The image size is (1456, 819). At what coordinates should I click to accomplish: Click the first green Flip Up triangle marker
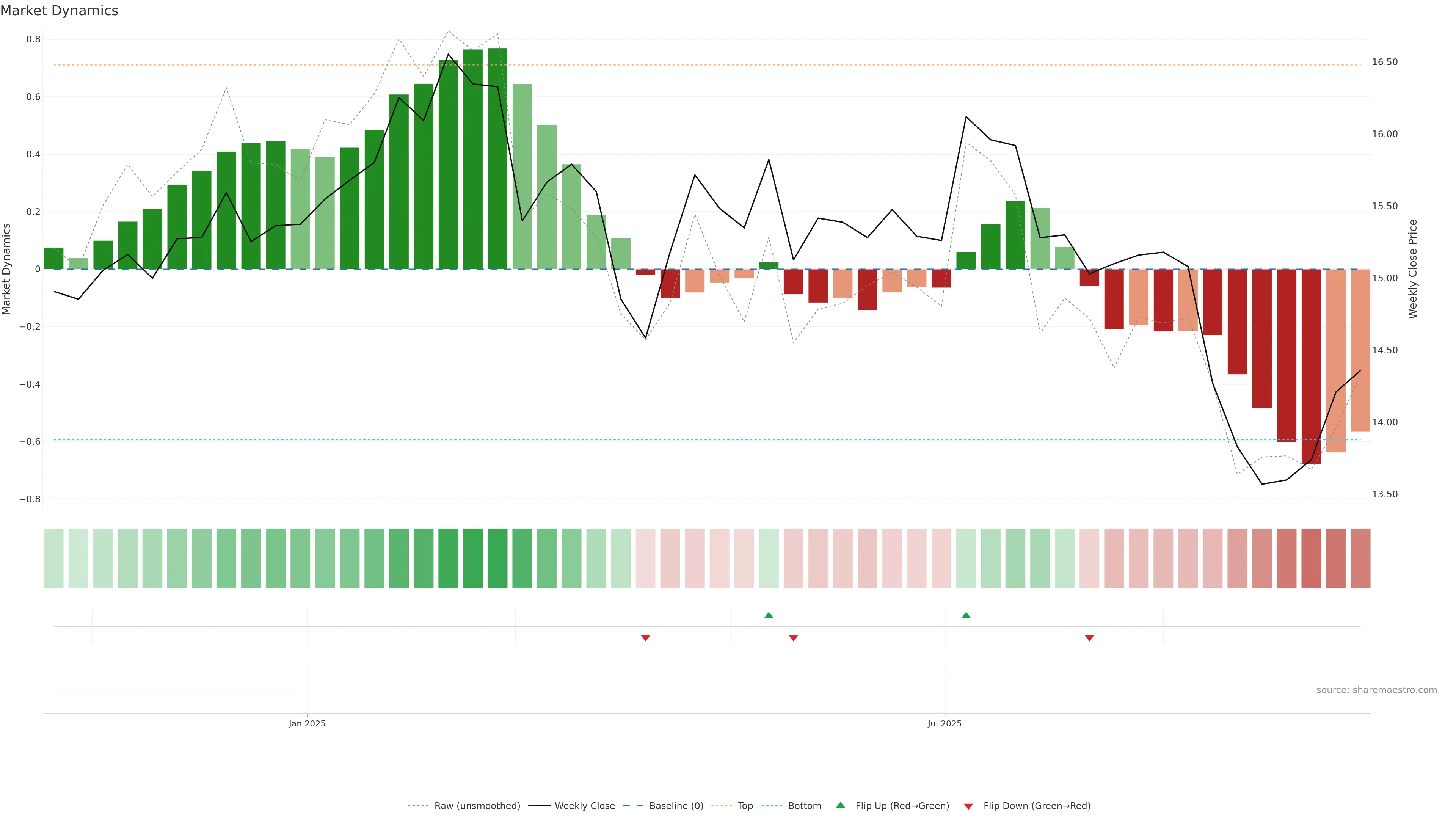[x=769, y=615]
